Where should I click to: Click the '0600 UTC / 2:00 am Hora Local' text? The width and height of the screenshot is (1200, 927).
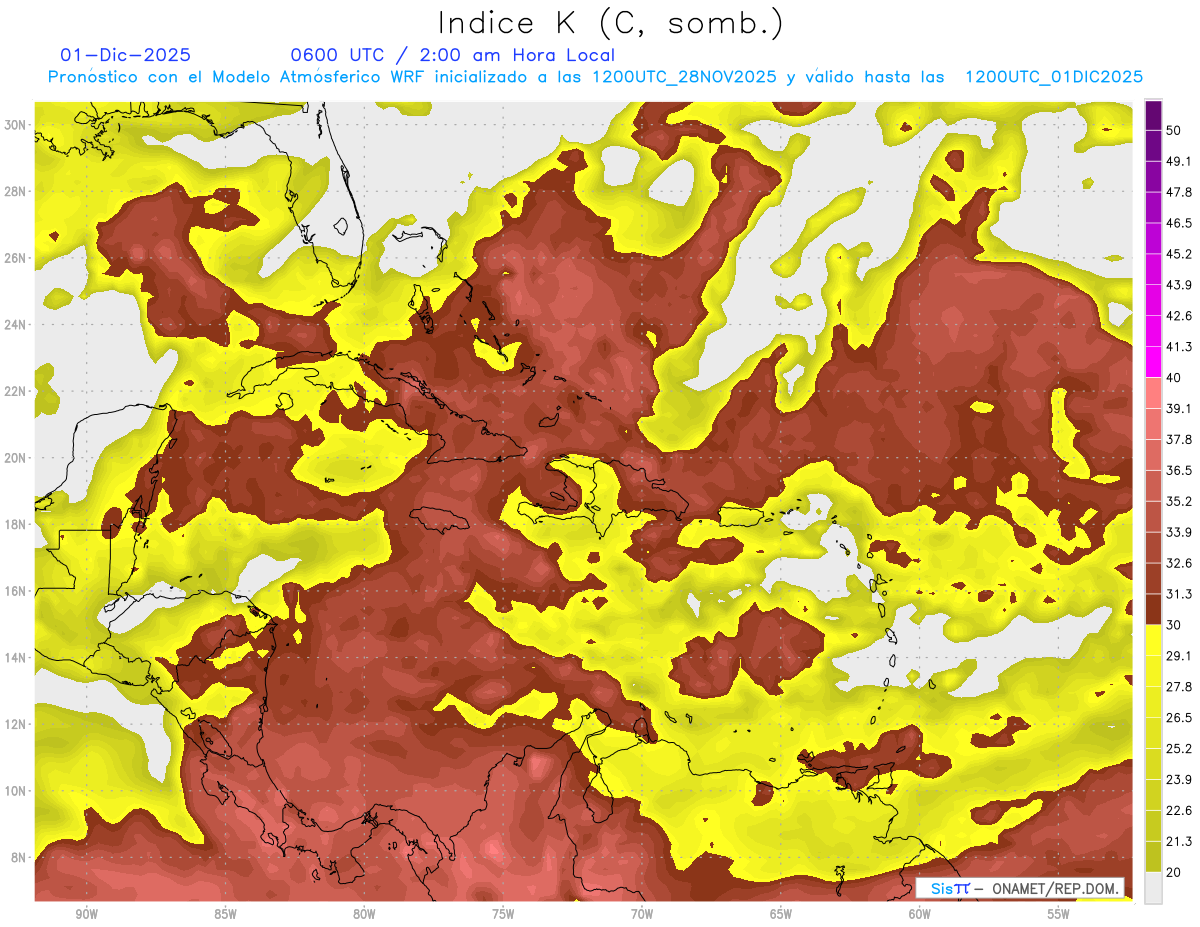pos(452,55)
